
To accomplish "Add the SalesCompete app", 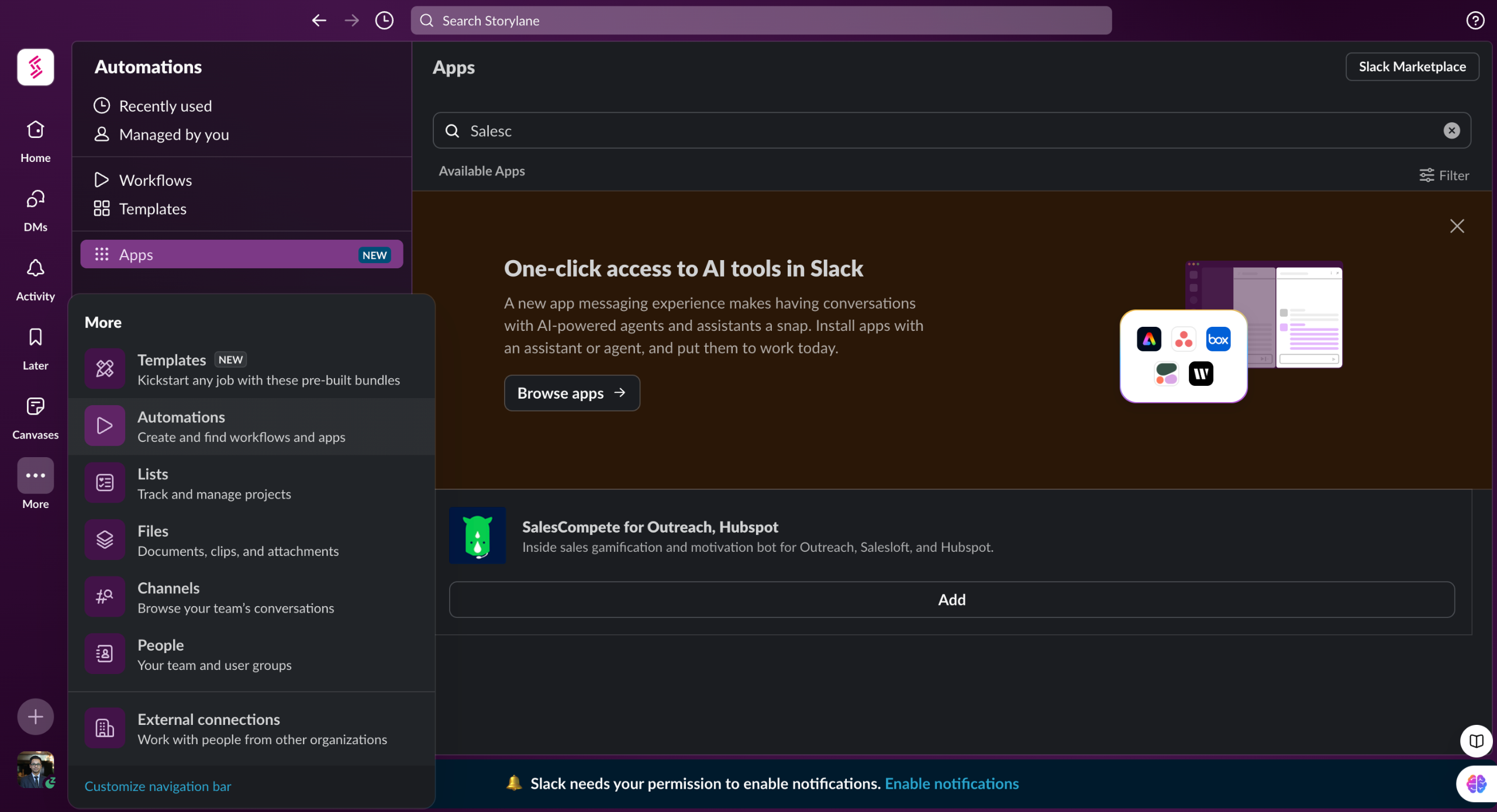I will [x=951, y=600].
